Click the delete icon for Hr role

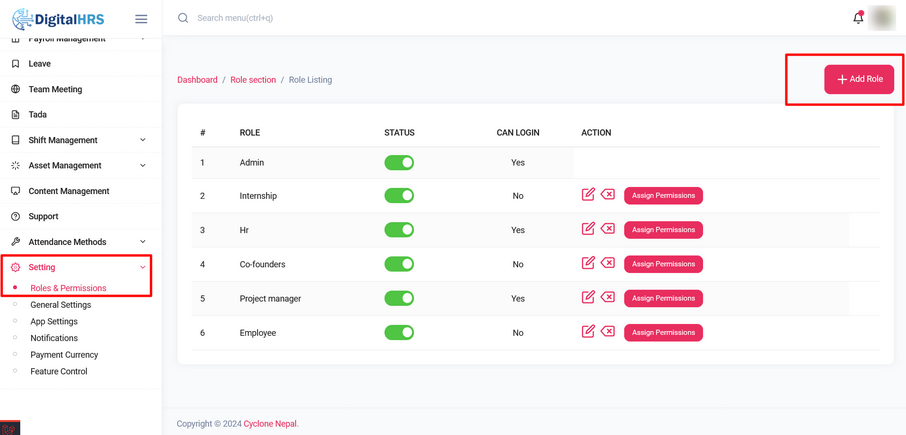(x=608, y=229)
